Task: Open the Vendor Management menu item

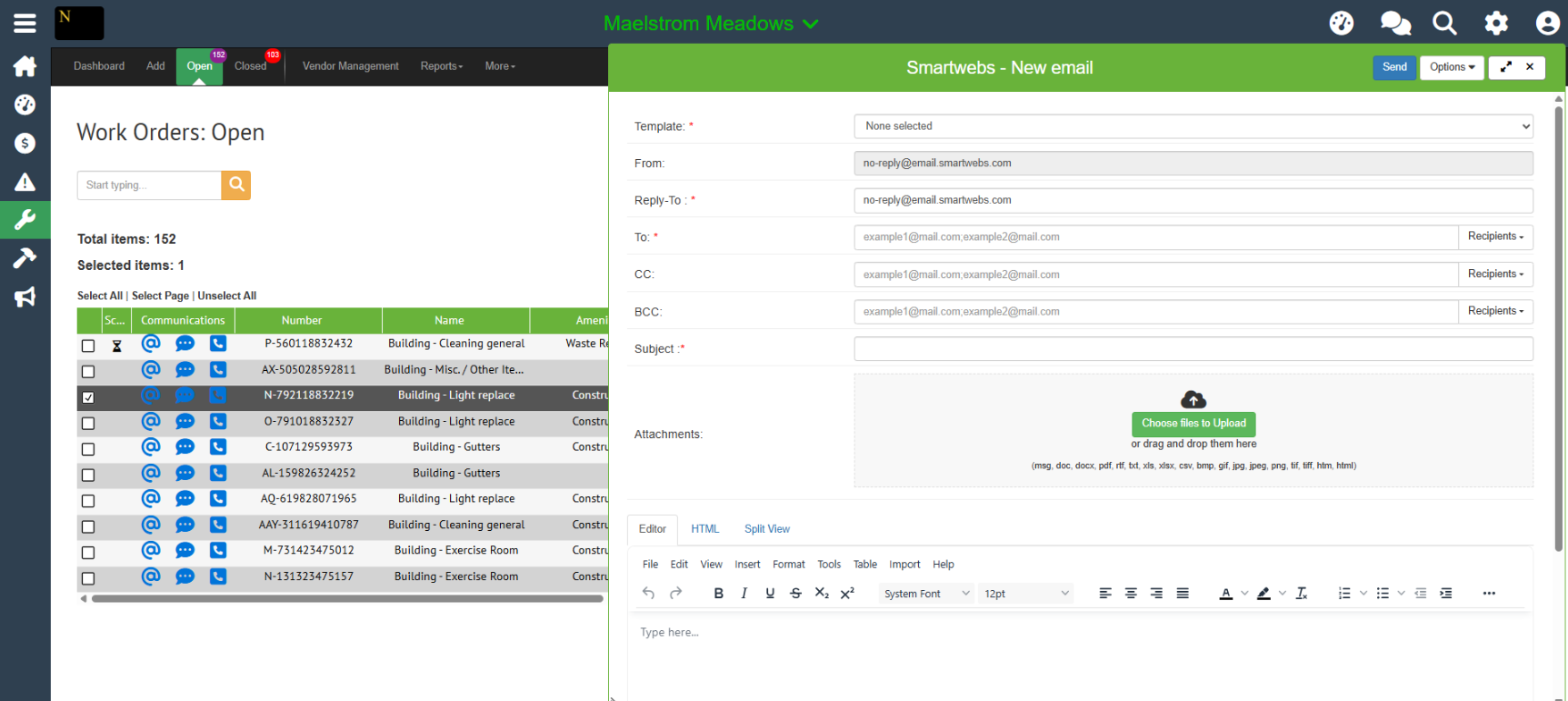Action: (x=350, y=66)
